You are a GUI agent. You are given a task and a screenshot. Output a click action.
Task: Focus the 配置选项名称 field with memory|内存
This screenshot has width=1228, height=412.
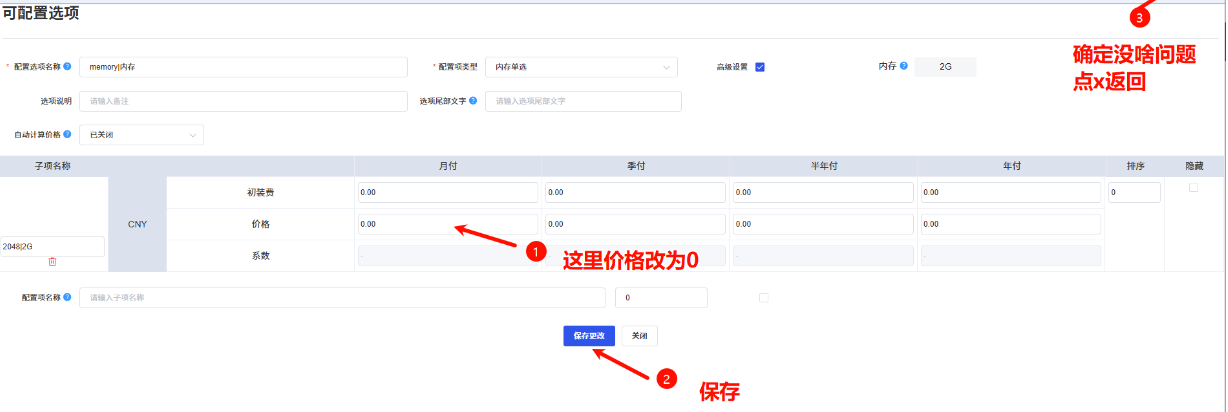[243, 67]
